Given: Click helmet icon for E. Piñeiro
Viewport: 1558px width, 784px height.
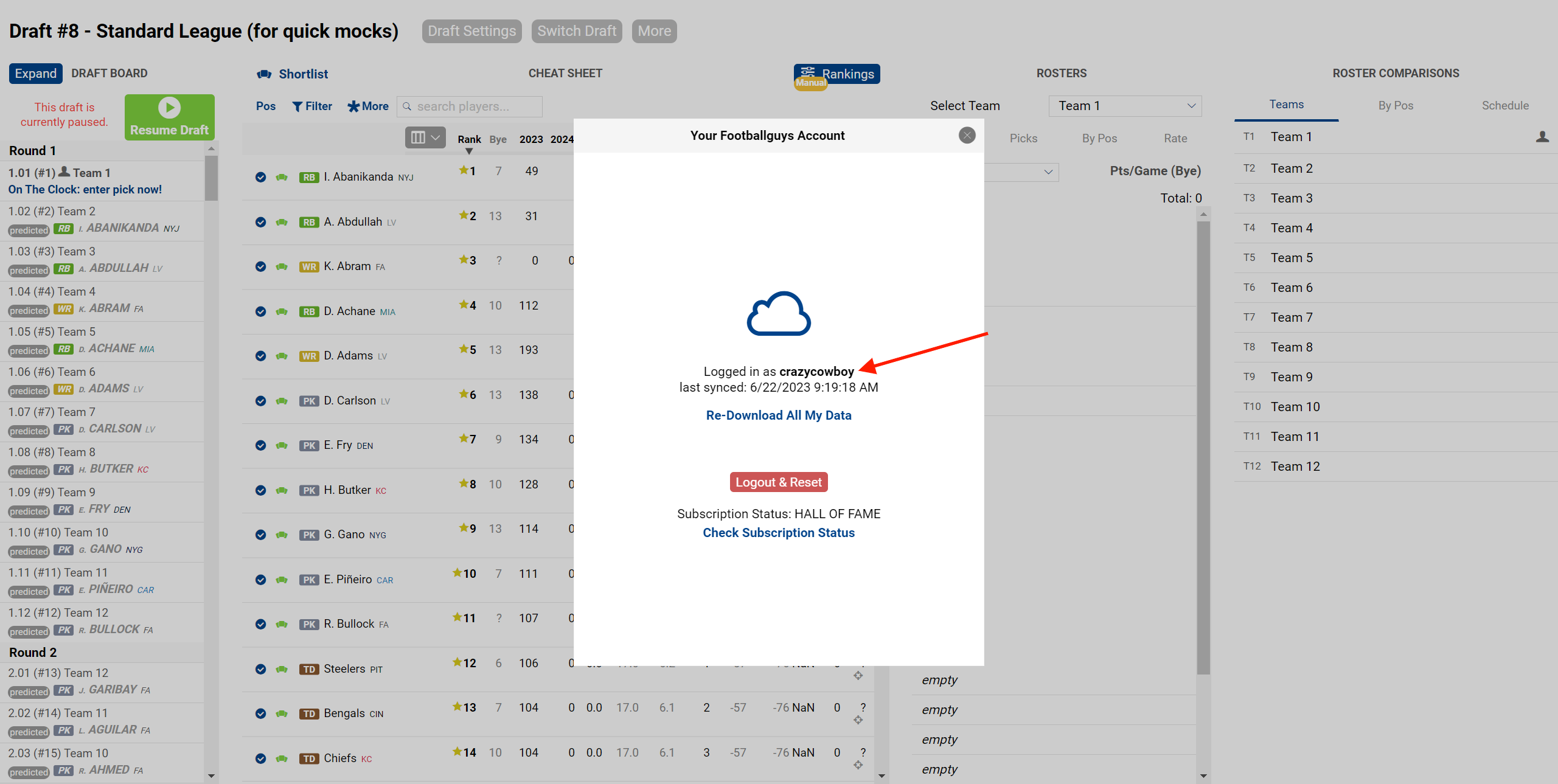Looking at the screenshot, I should (x=281, y=580).
